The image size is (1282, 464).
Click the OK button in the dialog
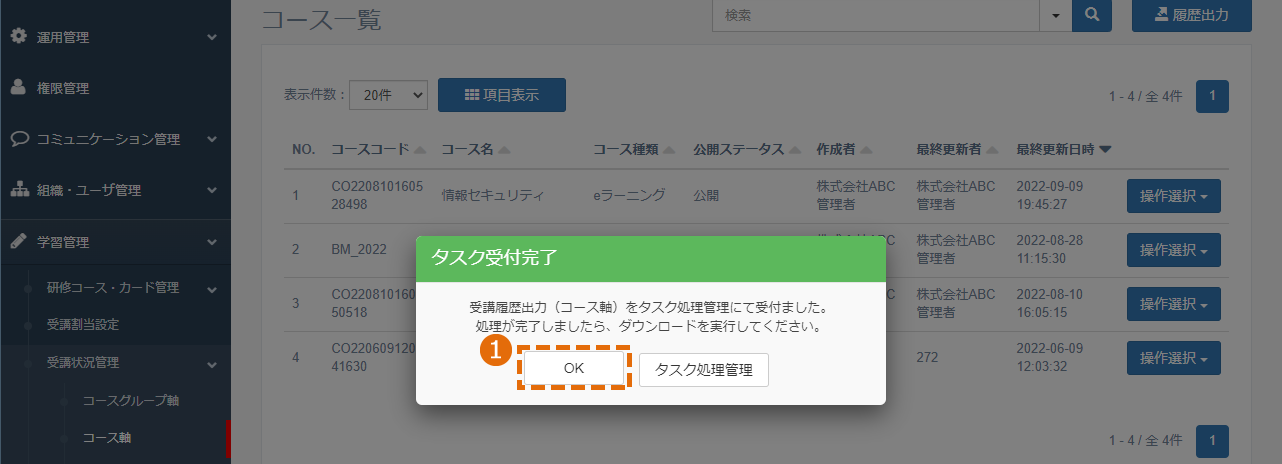point(573,368)
